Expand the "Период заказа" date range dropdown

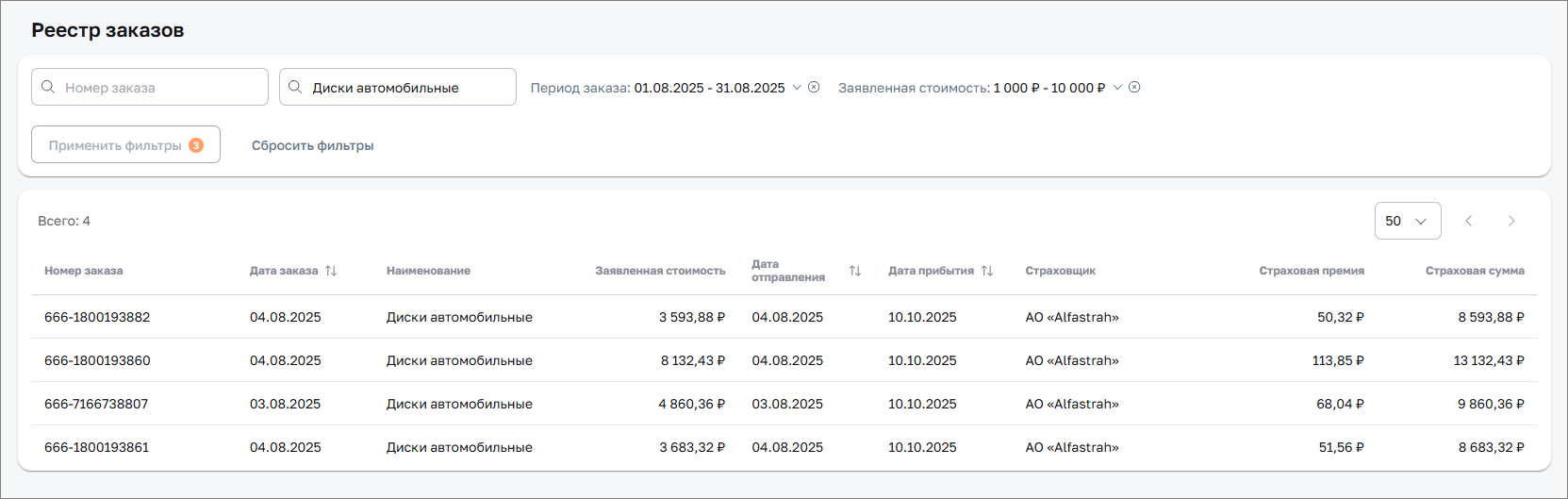pyautogui.click(x=797, y=87)
